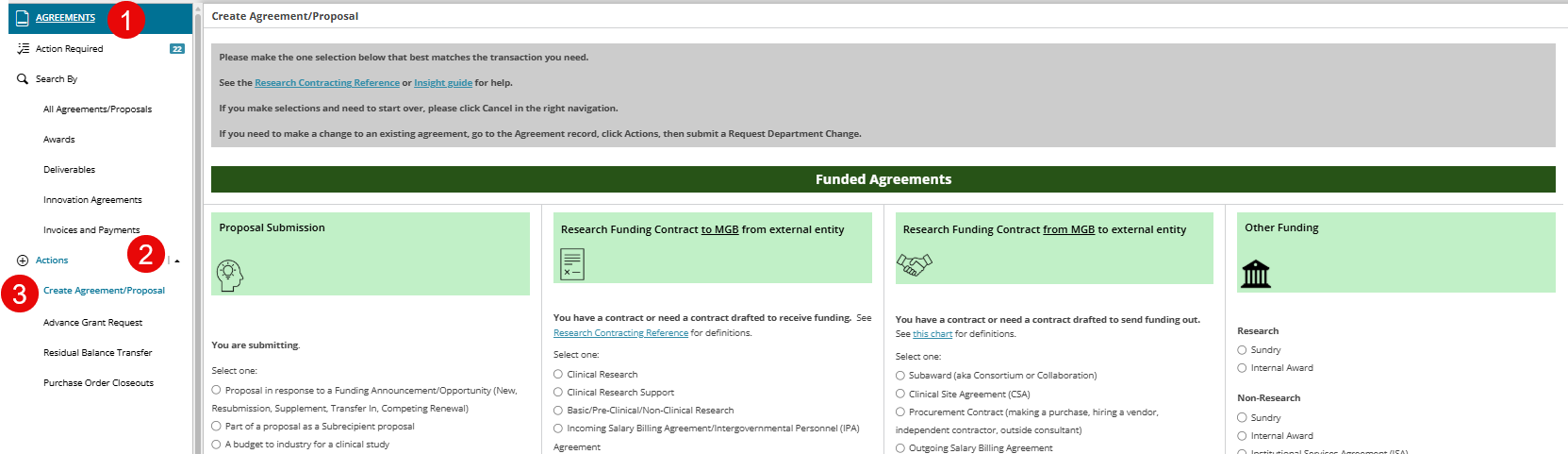Open the Insight guide link
This screenshot has width=1568, height=454.
pos(443,83)
